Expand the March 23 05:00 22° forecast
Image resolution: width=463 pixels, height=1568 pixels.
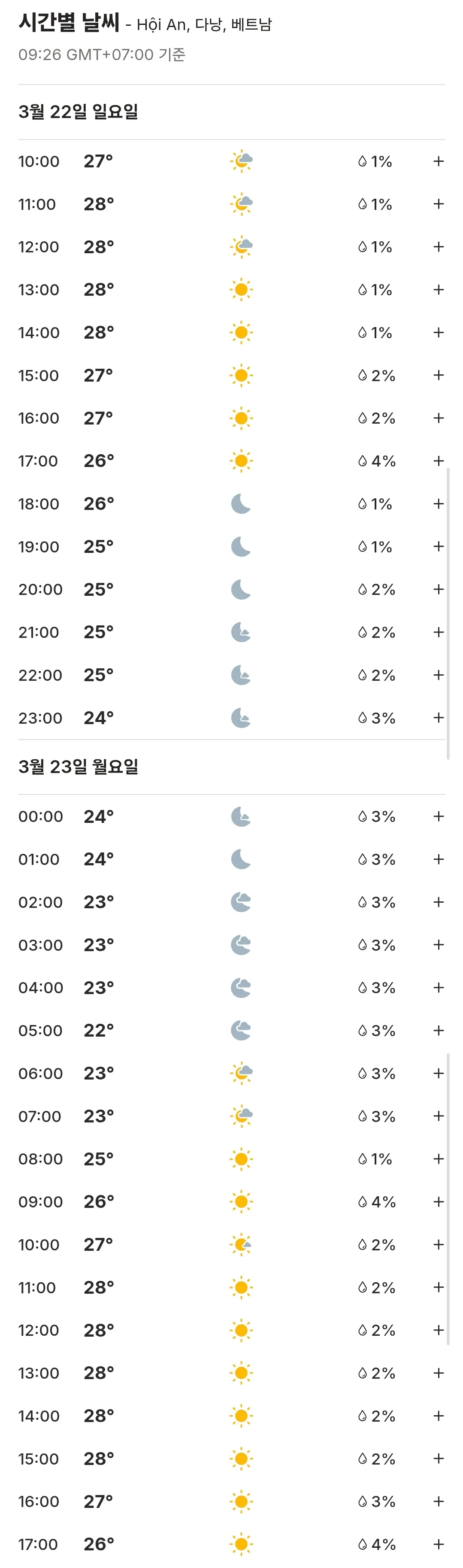coord(438,1030)
